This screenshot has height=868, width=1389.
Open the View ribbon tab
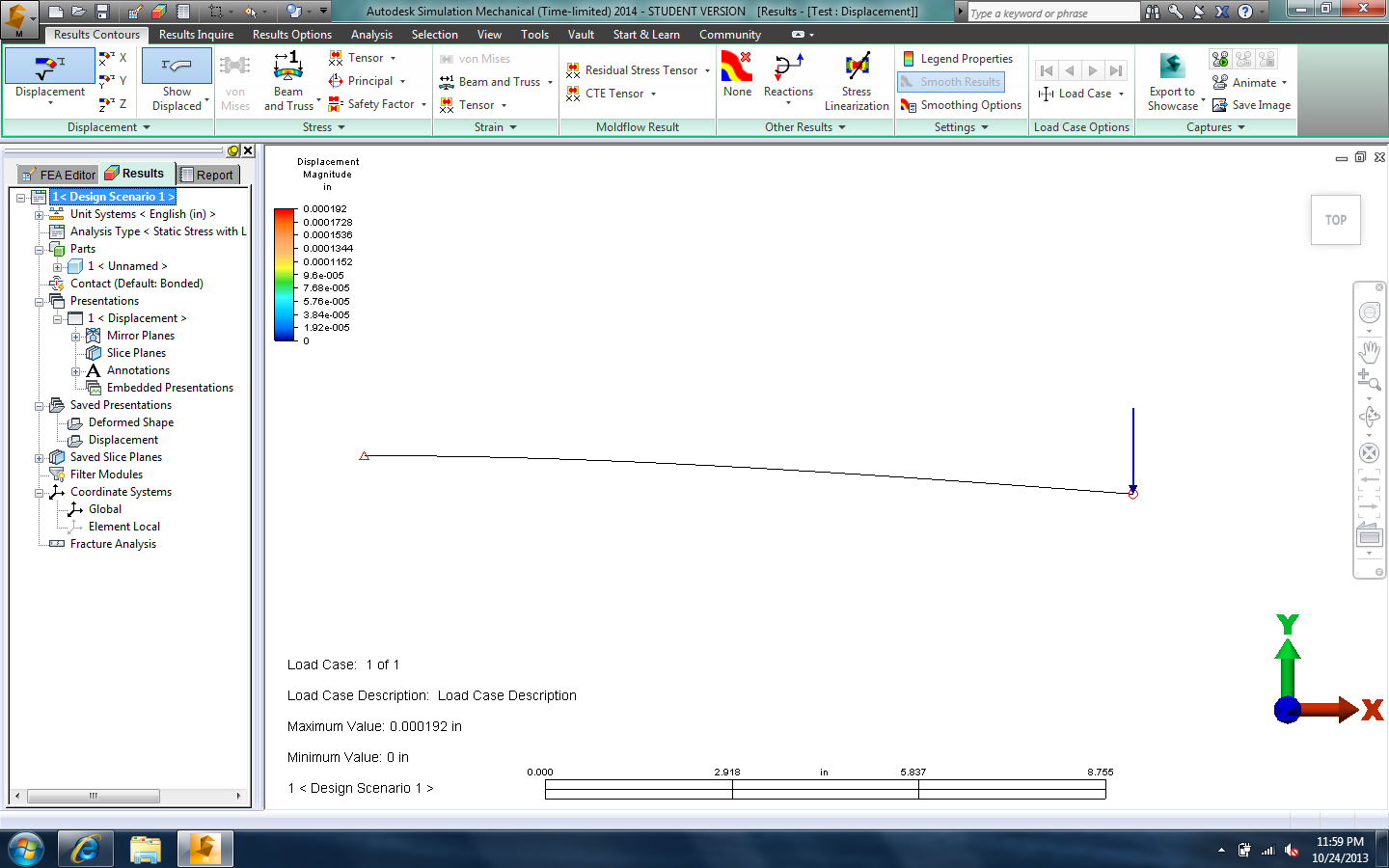point(490,35)
